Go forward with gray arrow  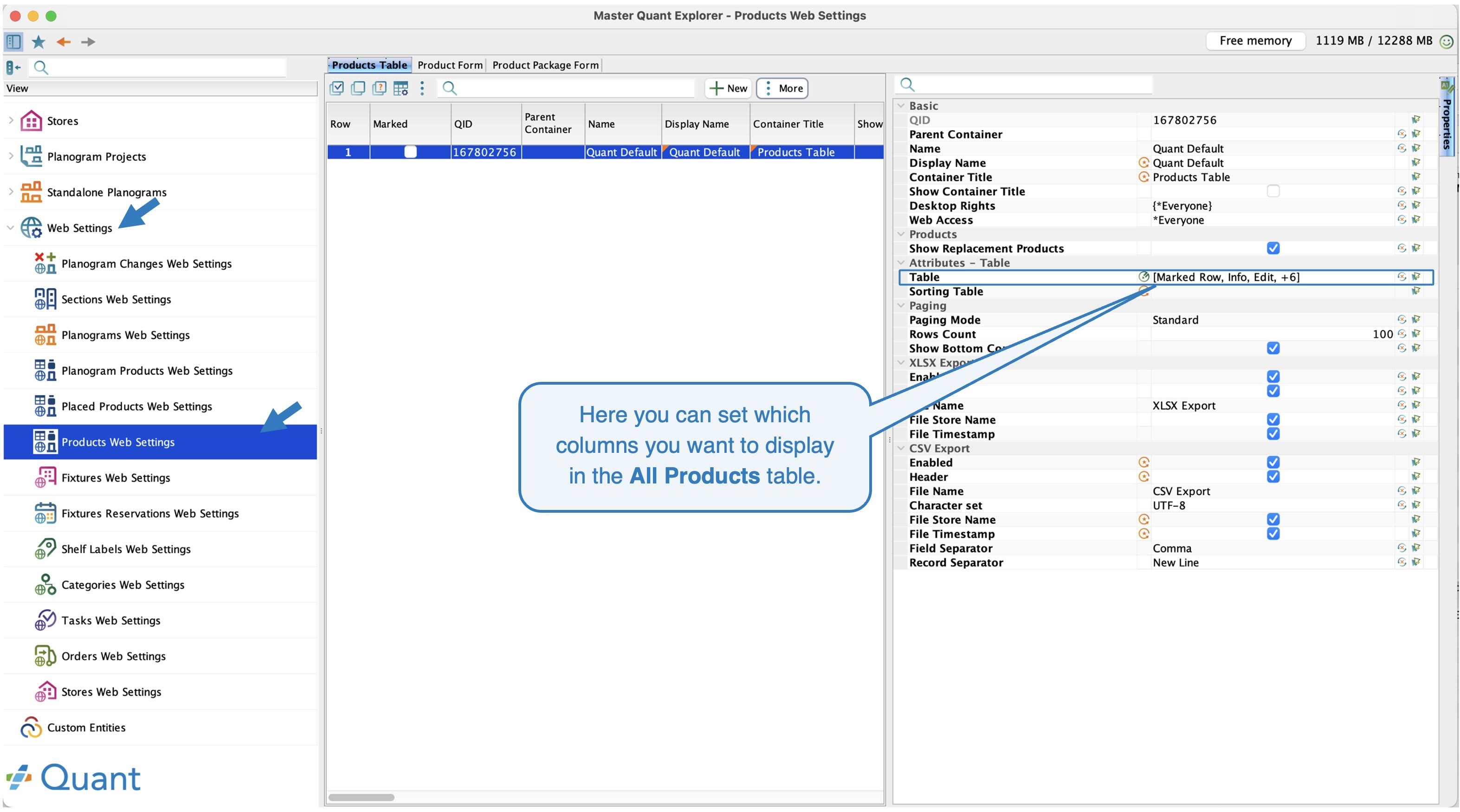tap(88, 41)
